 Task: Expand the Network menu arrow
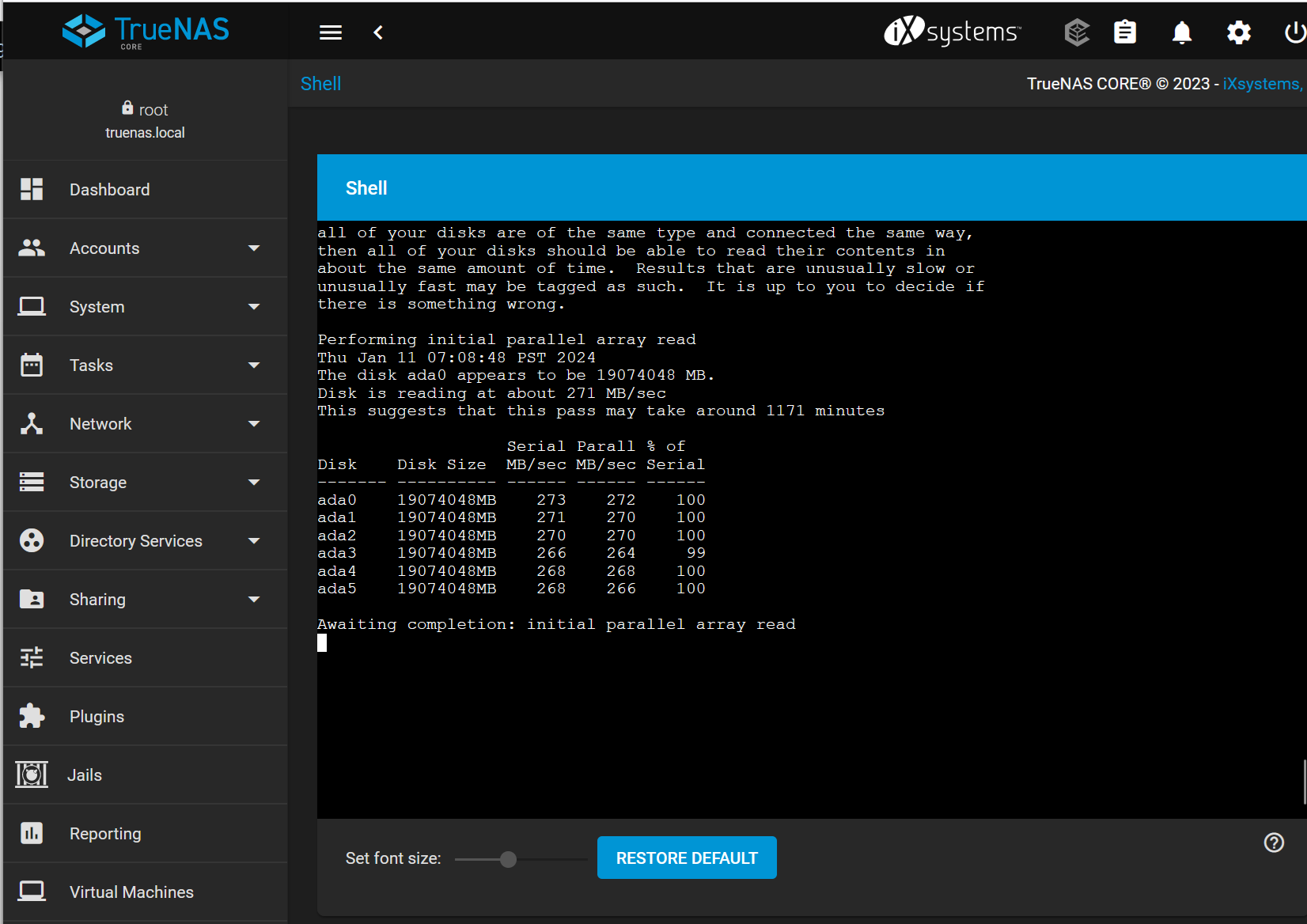(254, 424)
